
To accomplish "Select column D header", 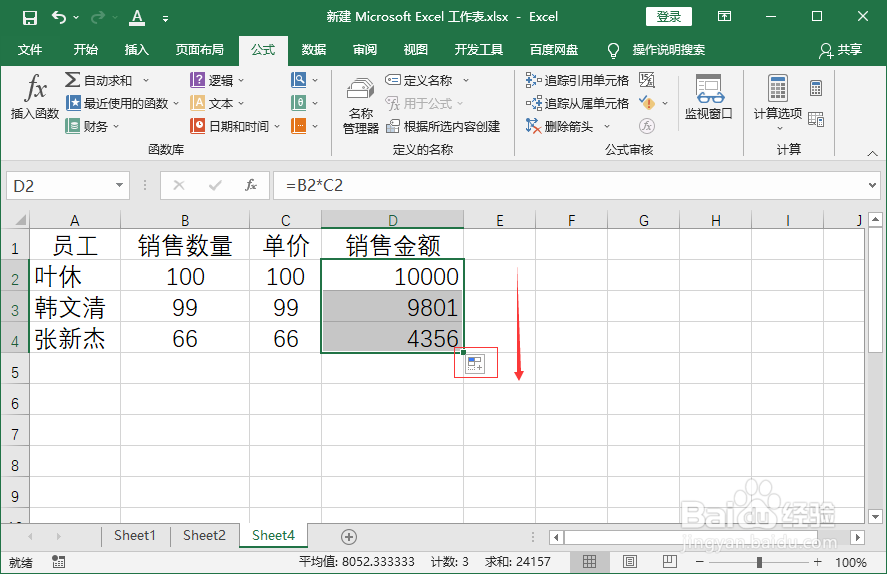I will [x=393, y=220].
